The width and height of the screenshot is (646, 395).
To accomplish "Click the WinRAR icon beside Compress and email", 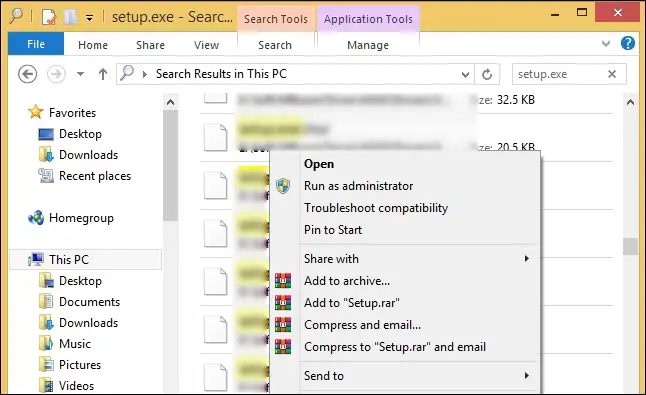I will point(283,325).
